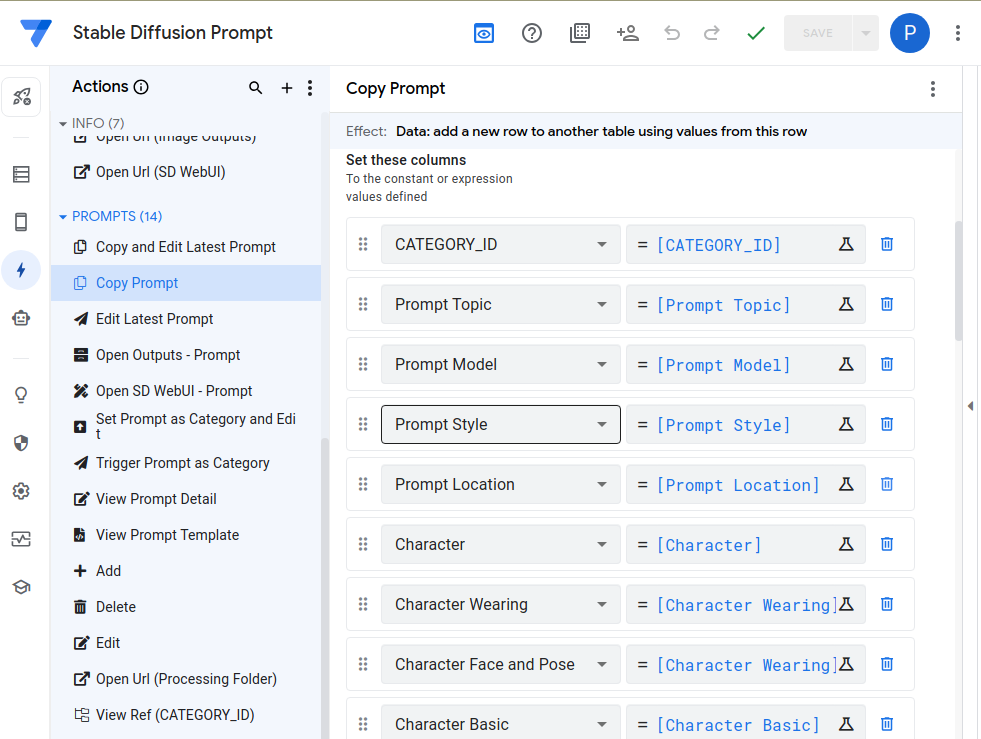
Task: Click the AppSheet logo icon
Action: tap(36, 33)
